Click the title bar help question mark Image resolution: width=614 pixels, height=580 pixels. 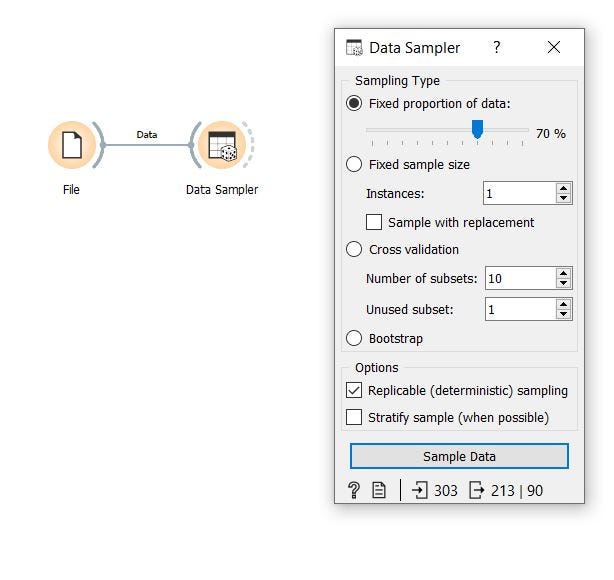pyautogui.click(x=497, y=47)
